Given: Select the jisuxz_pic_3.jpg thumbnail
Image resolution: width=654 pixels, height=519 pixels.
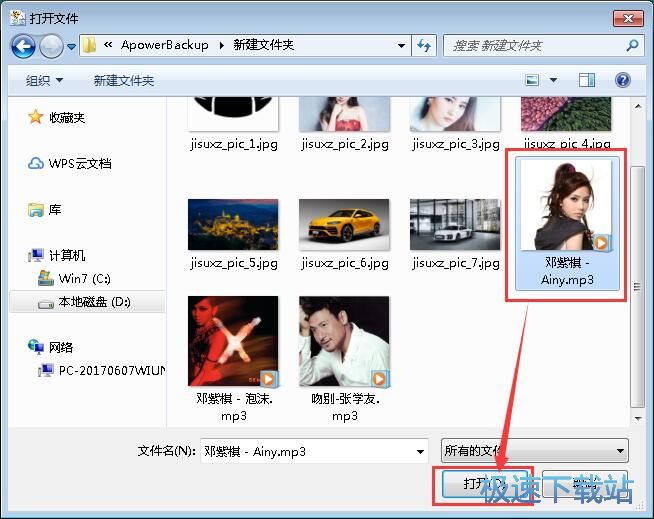Looking at the screenshot, I should (455, 113).
